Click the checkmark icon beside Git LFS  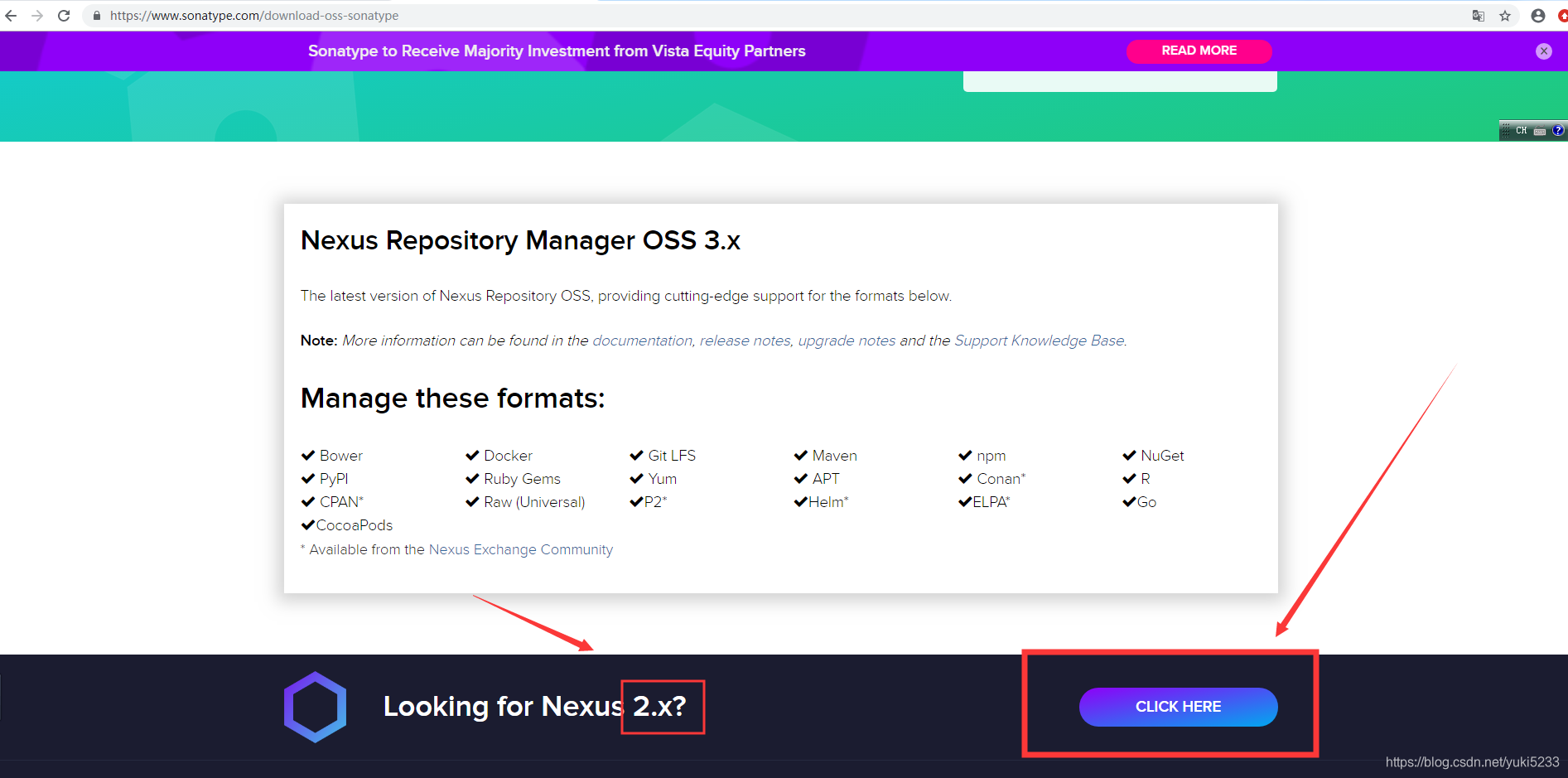(637, 456)
